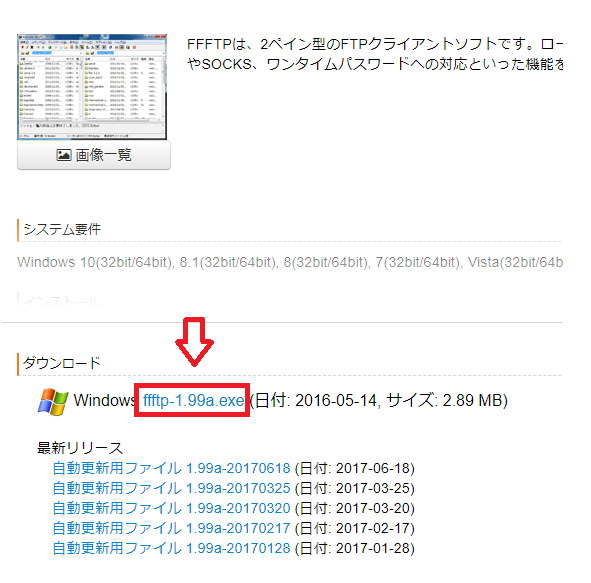Image resolution: width=591 pixels, height=583 pixels.
Task: Click the システム要件 heading
Action: (x=62, y=229)
